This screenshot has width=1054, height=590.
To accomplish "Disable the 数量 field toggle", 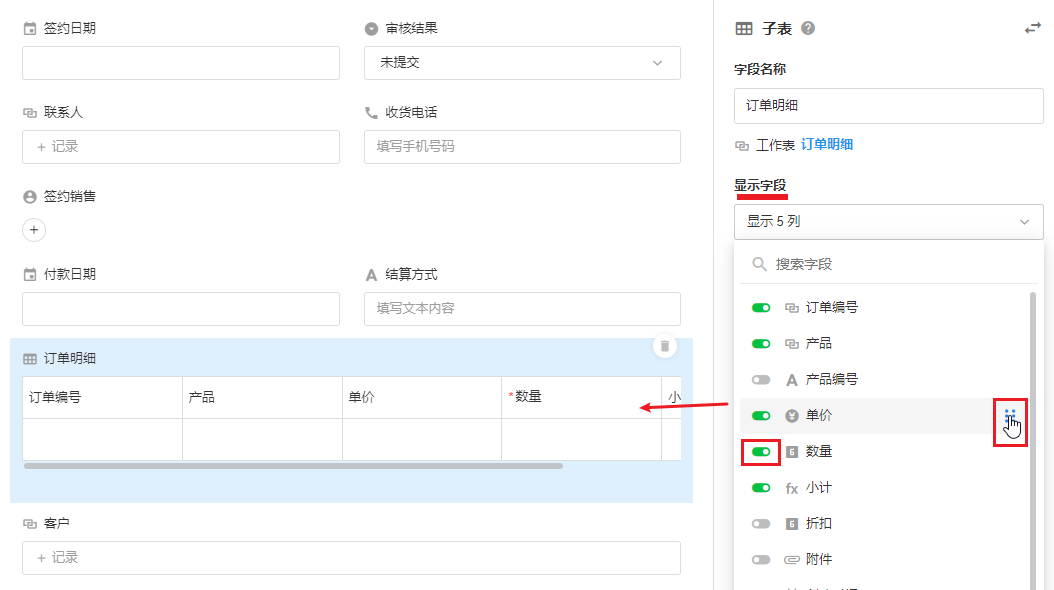I will [761, 452].
